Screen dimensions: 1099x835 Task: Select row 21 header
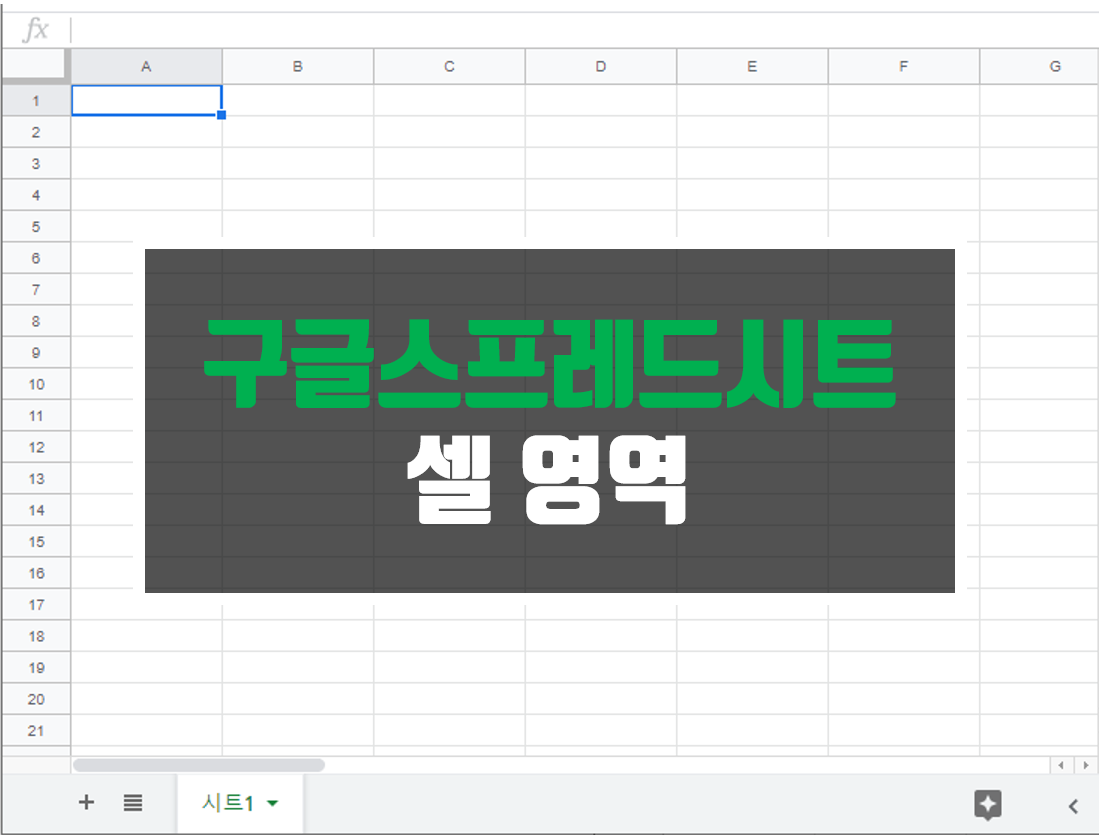tap(36, 731)
